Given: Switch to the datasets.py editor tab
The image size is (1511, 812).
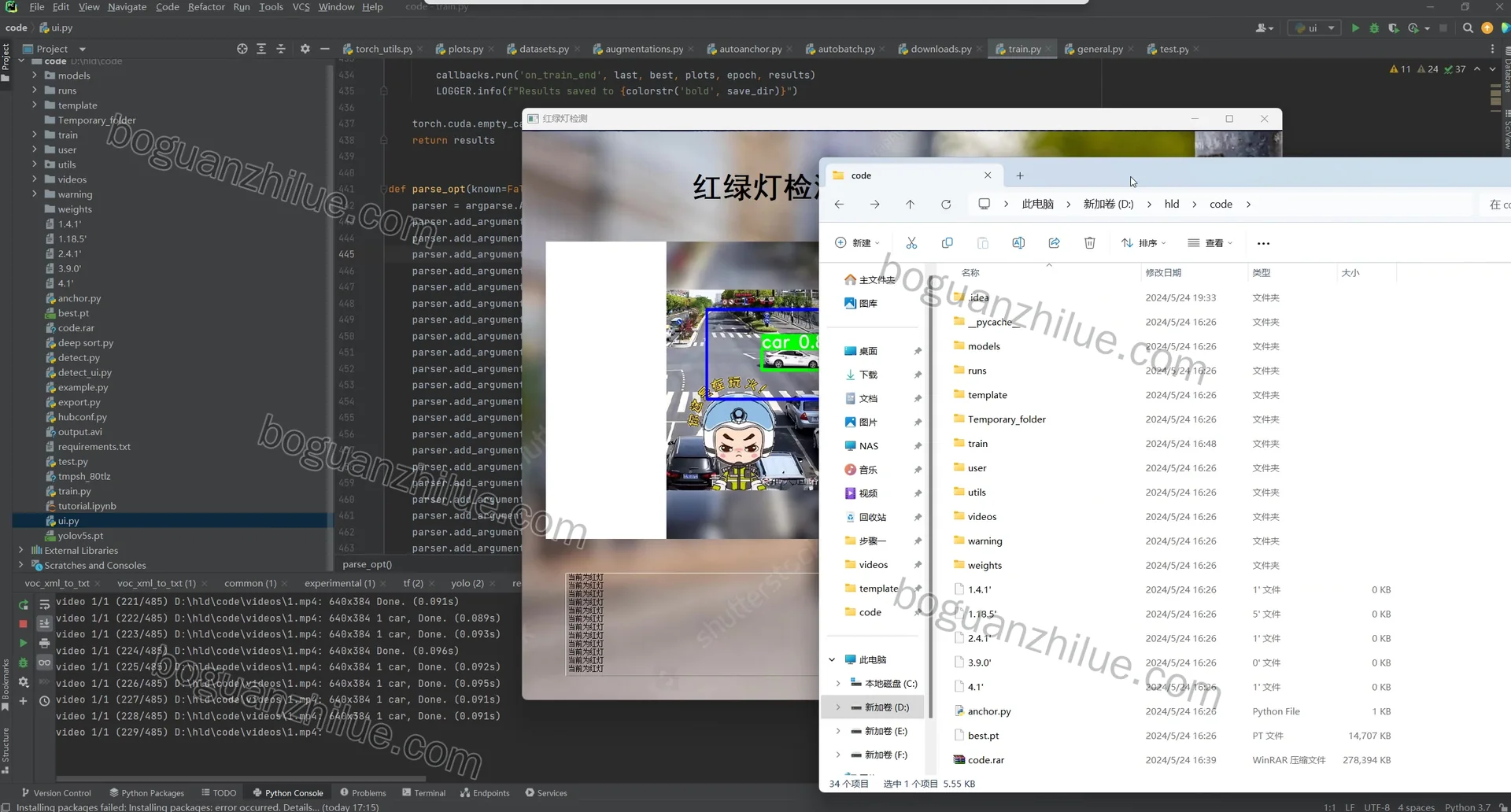Looking at the screenshot, I should [543, 49].
